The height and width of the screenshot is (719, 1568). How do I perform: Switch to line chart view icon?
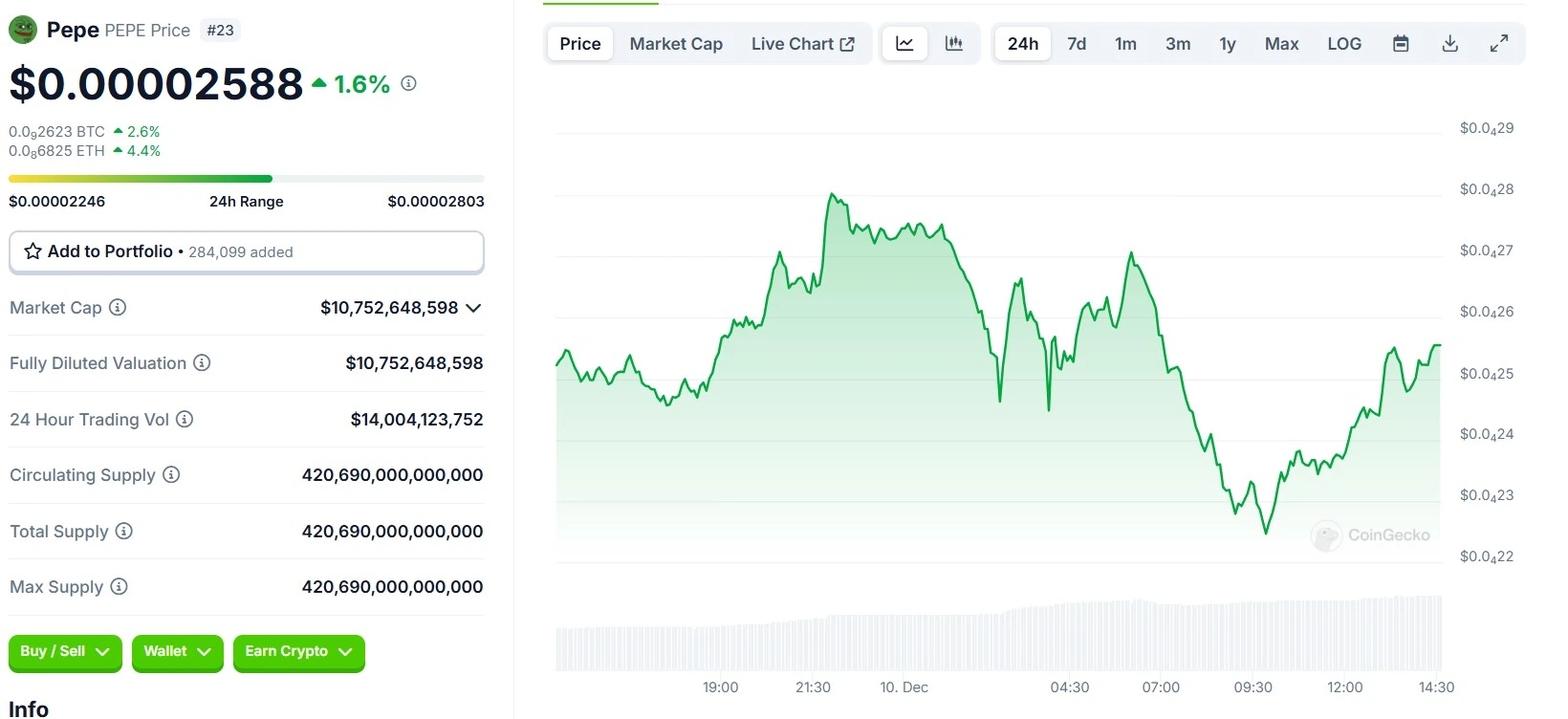click(x=904, y=44)
